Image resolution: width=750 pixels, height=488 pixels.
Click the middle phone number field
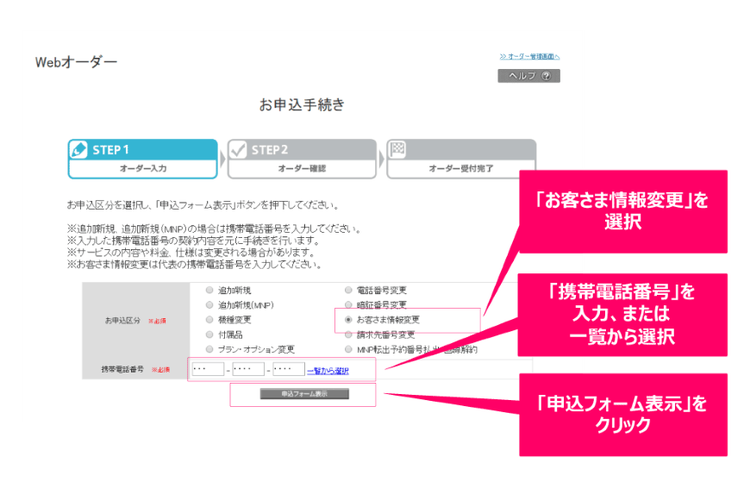tap(248, 369)
